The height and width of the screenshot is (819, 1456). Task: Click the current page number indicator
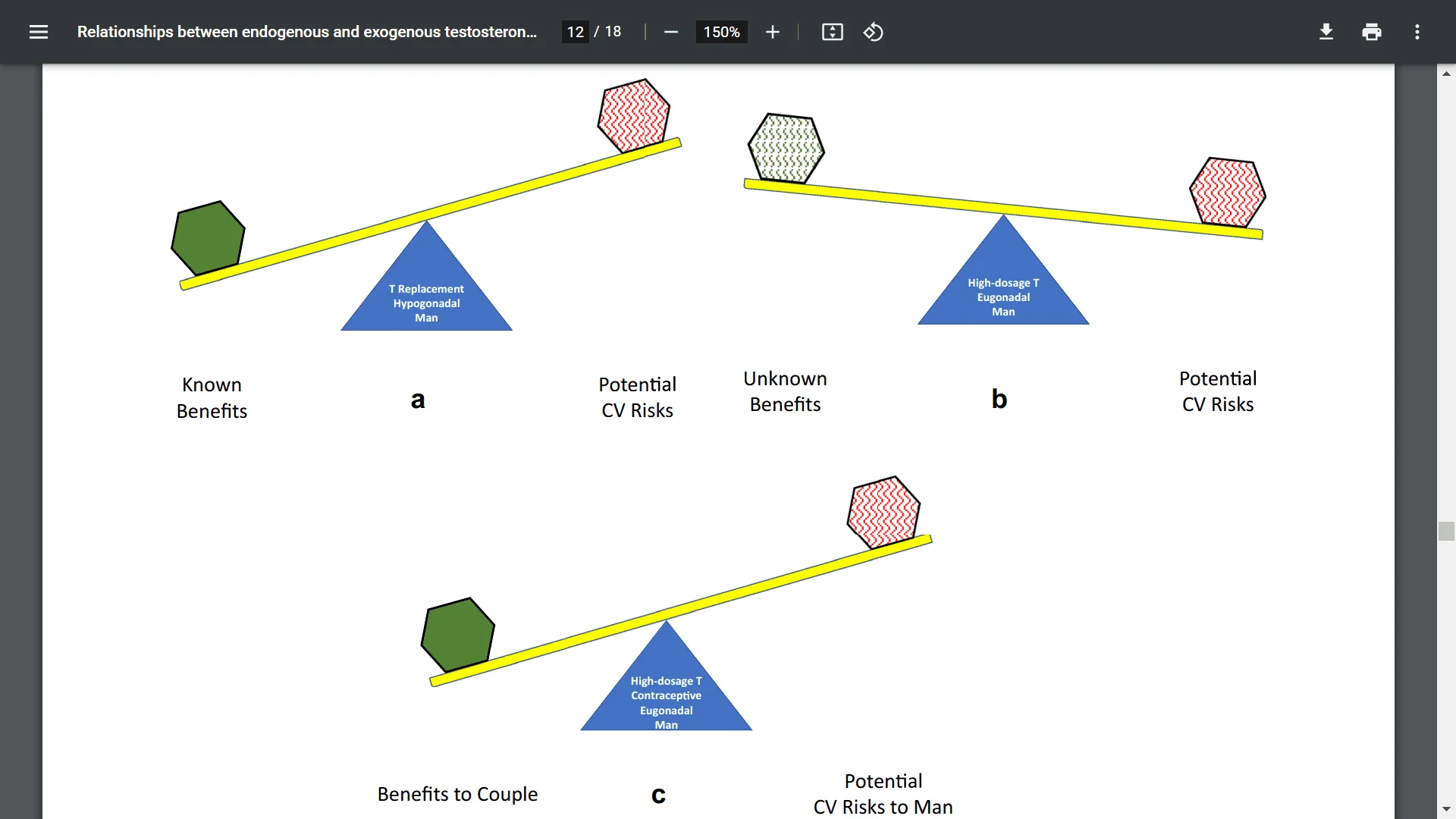576,32
